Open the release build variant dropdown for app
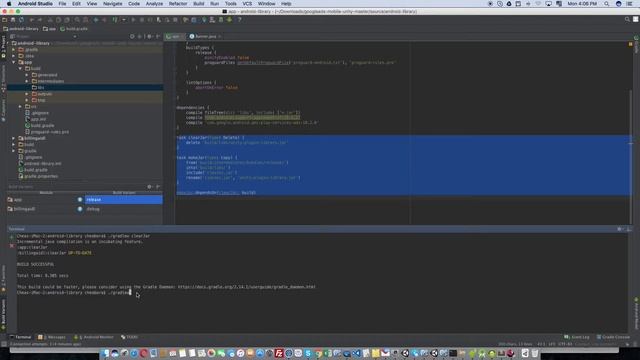Image resolution: width=640 pixels, height=360 pixels. point(124,200)
